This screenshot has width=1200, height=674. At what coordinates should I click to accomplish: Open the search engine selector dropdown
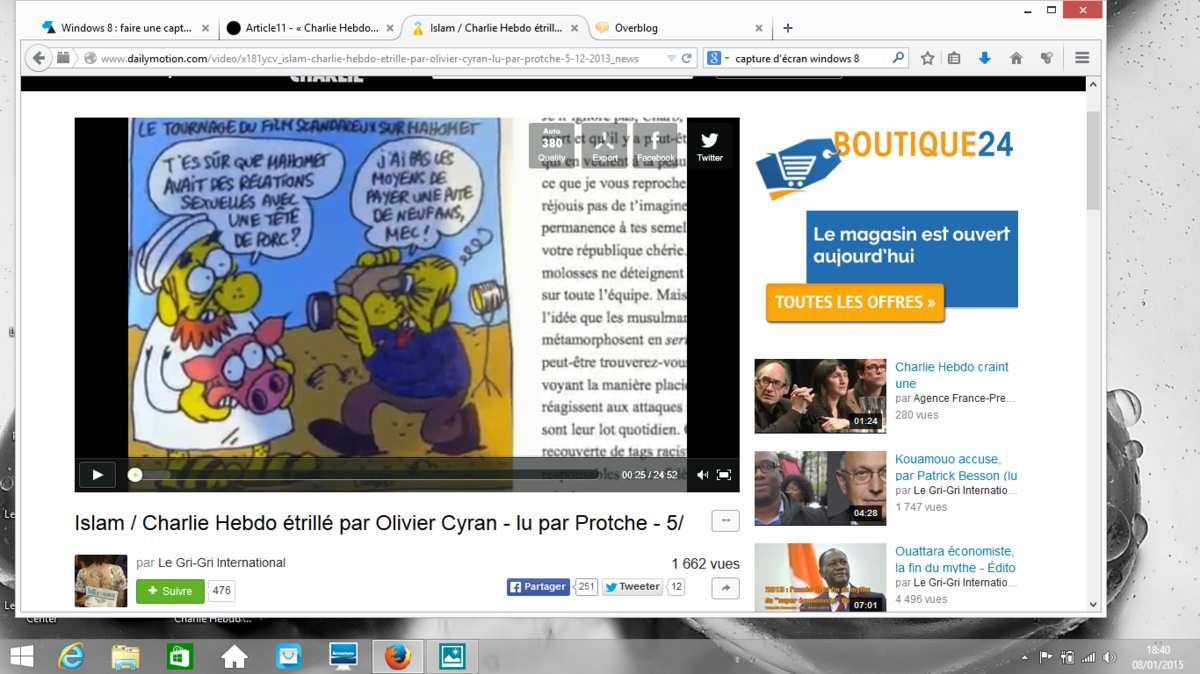click(719, 58)
